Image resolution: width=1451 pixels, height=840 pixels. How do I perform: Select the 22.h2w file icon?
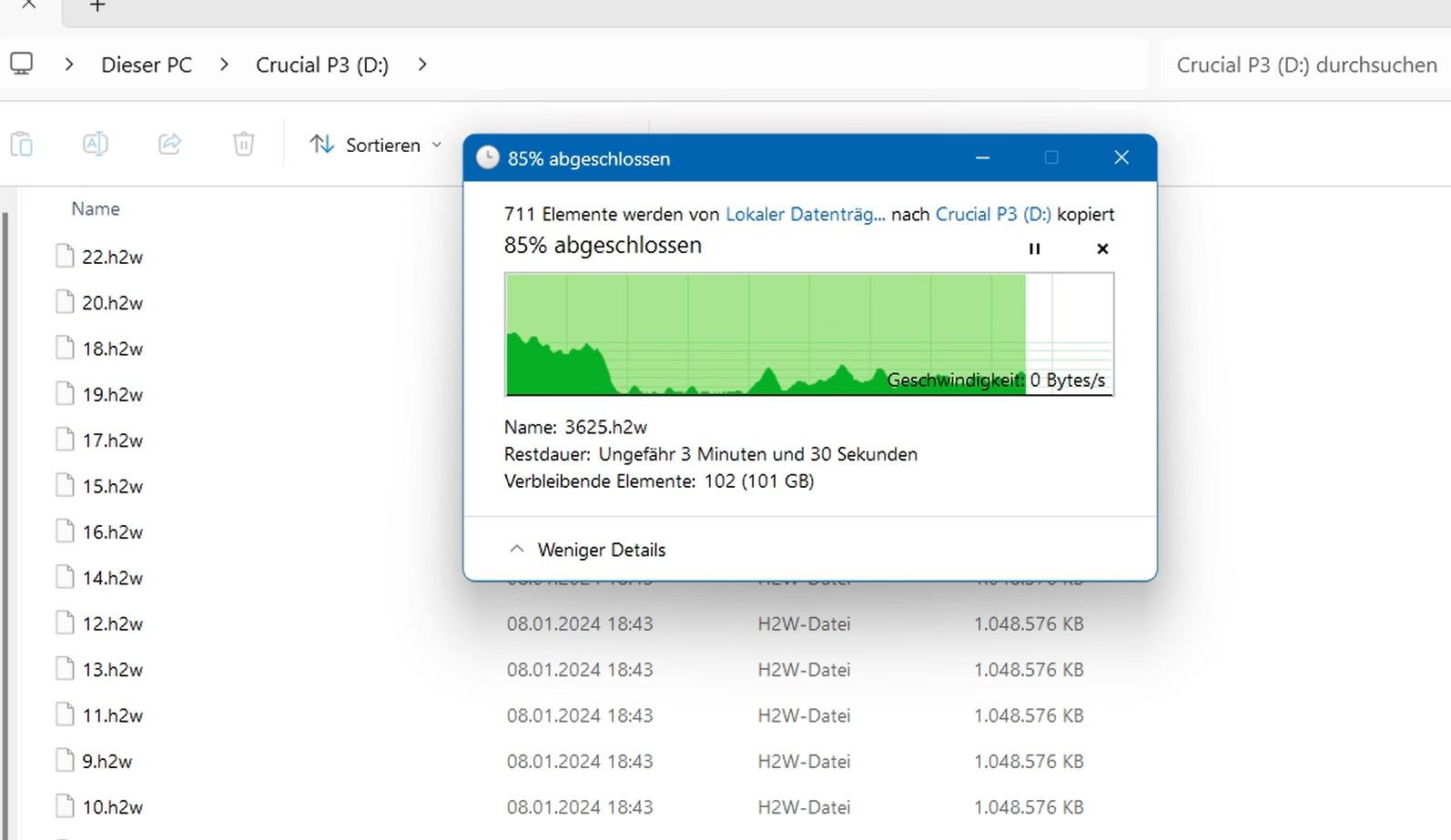(x=65, y=257)
